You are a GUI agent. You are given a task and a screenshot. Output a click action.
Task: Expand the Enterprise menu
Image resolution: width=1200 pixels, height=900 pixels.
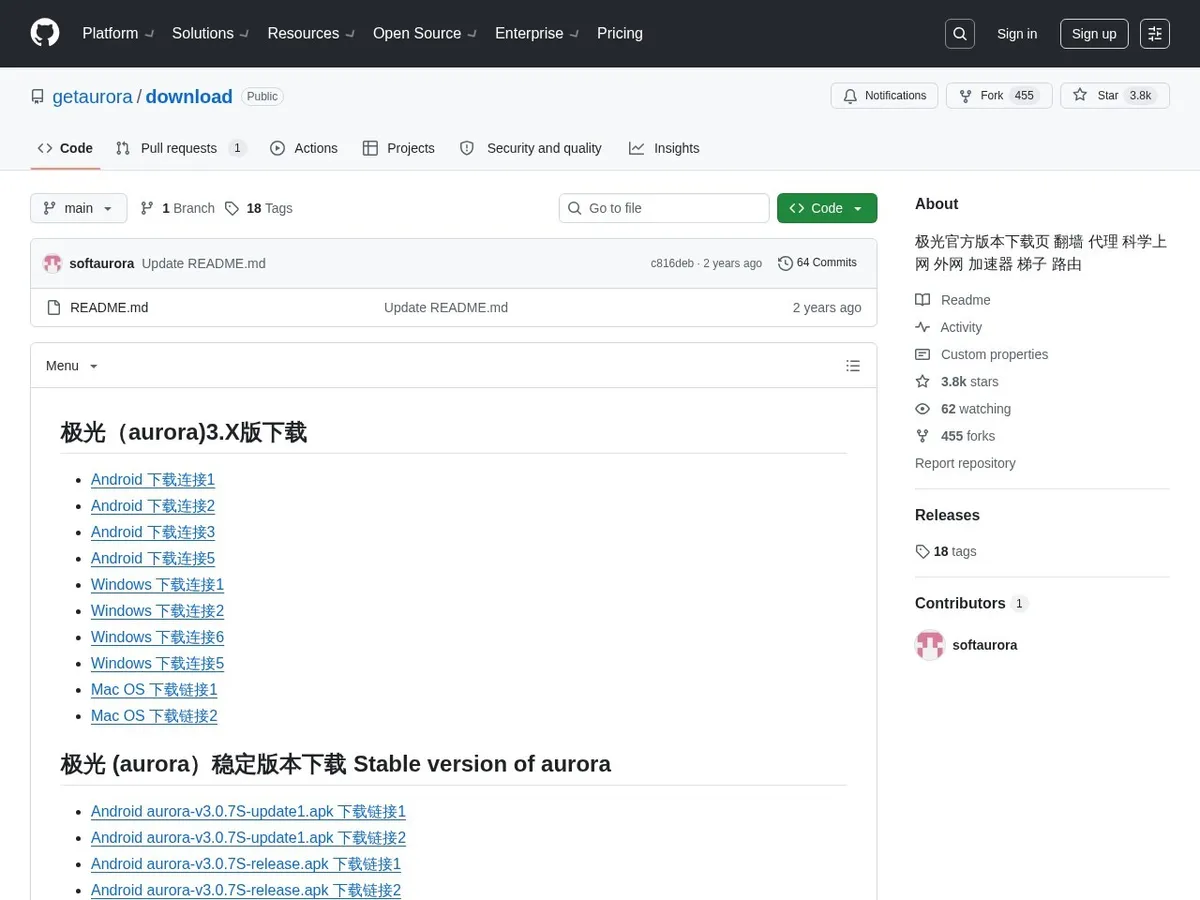(537, 33)
